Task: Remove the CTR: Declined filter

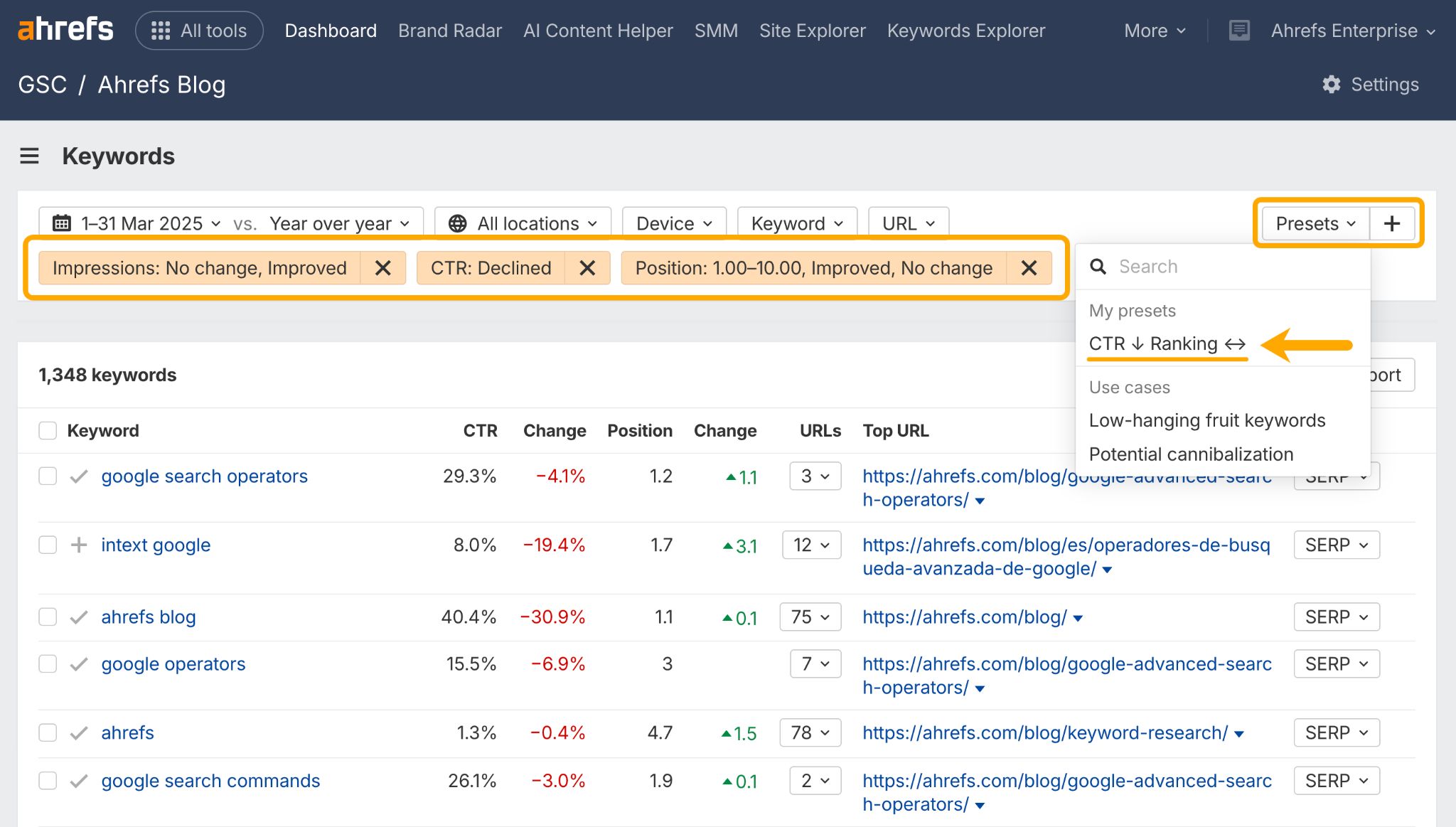Action: (x=587, y=268)
